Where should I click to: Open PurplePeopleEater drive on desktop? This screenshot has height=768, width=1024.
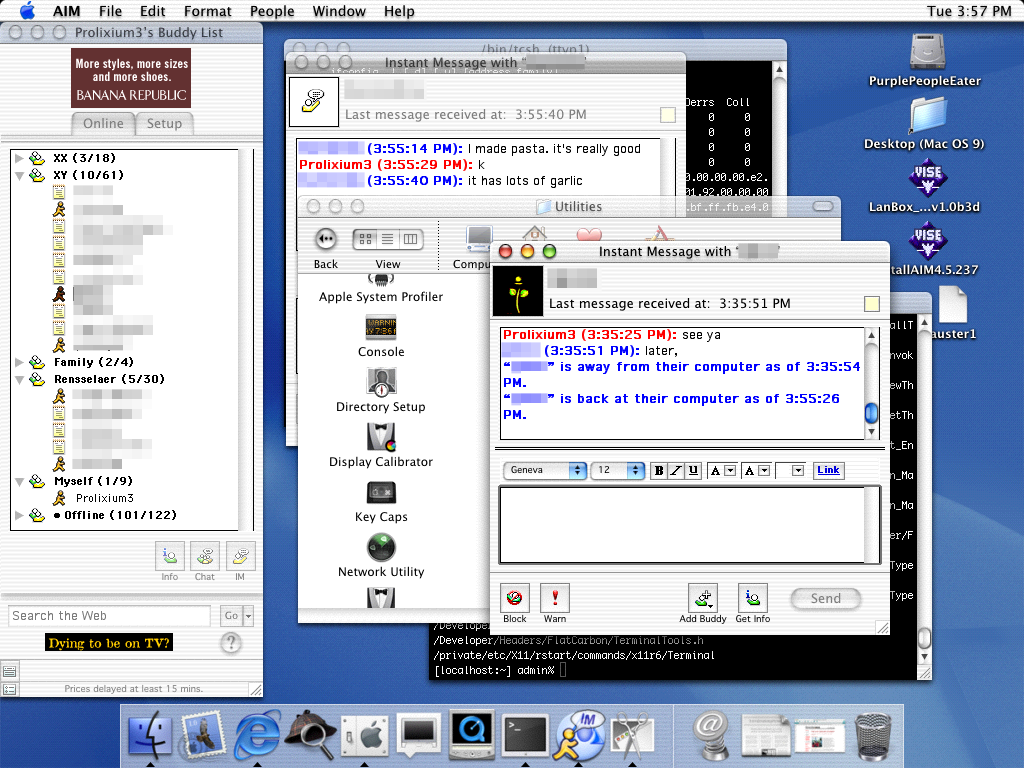[x=927, y=52]
